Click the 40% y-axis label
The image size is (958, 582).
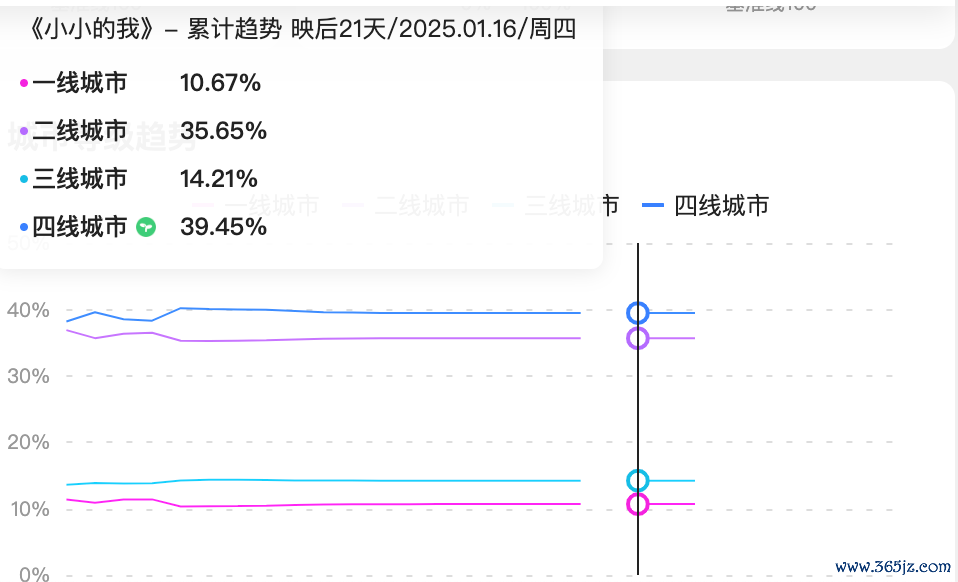coord(28,310)
